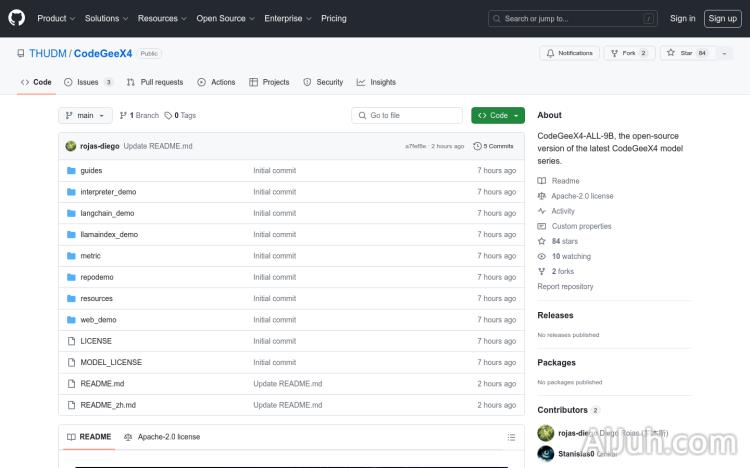
Task: Click the GitHub logo icon
Action: tap(16, 18)
